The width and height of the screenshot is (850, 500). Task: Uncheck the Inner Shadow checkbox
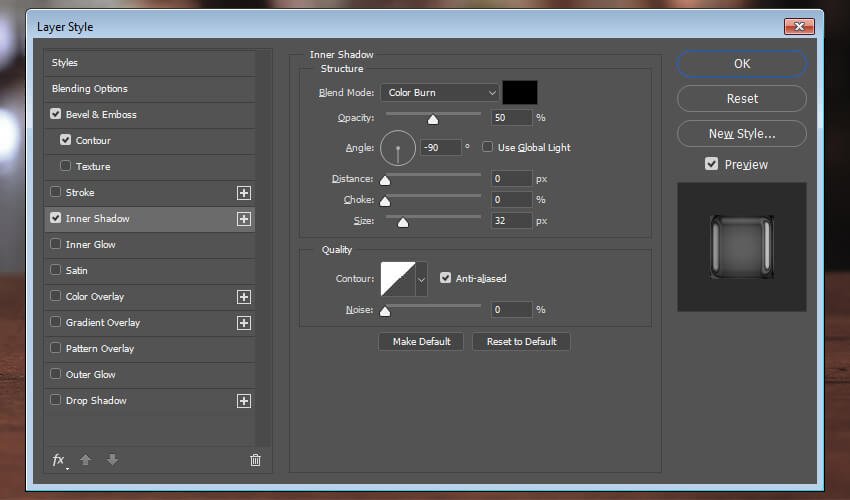pyautogui.click(x=55, y=218)
